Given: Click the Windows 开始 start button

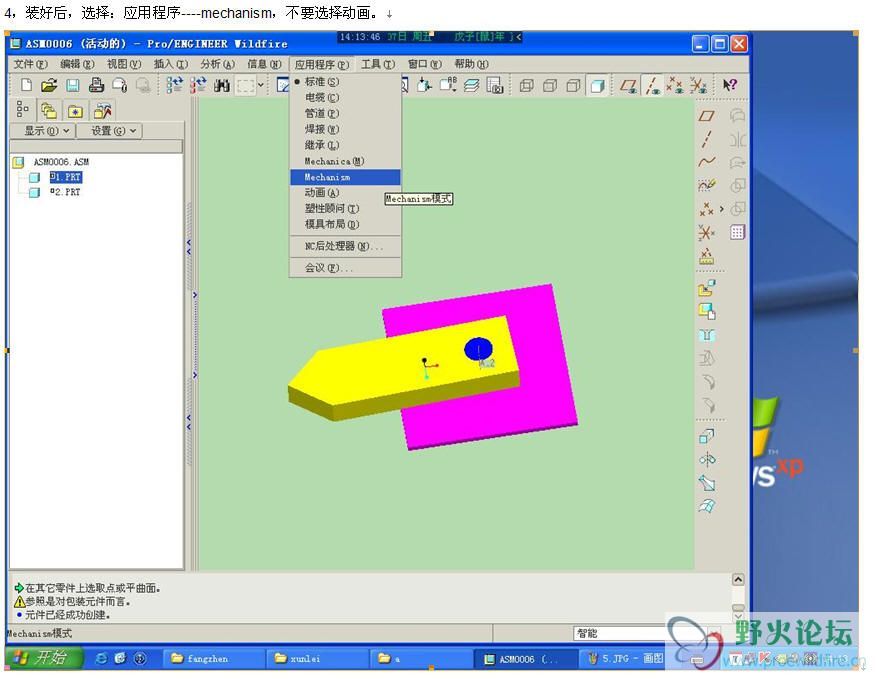Looking at the screenshot, I should [x=44, y=658].
